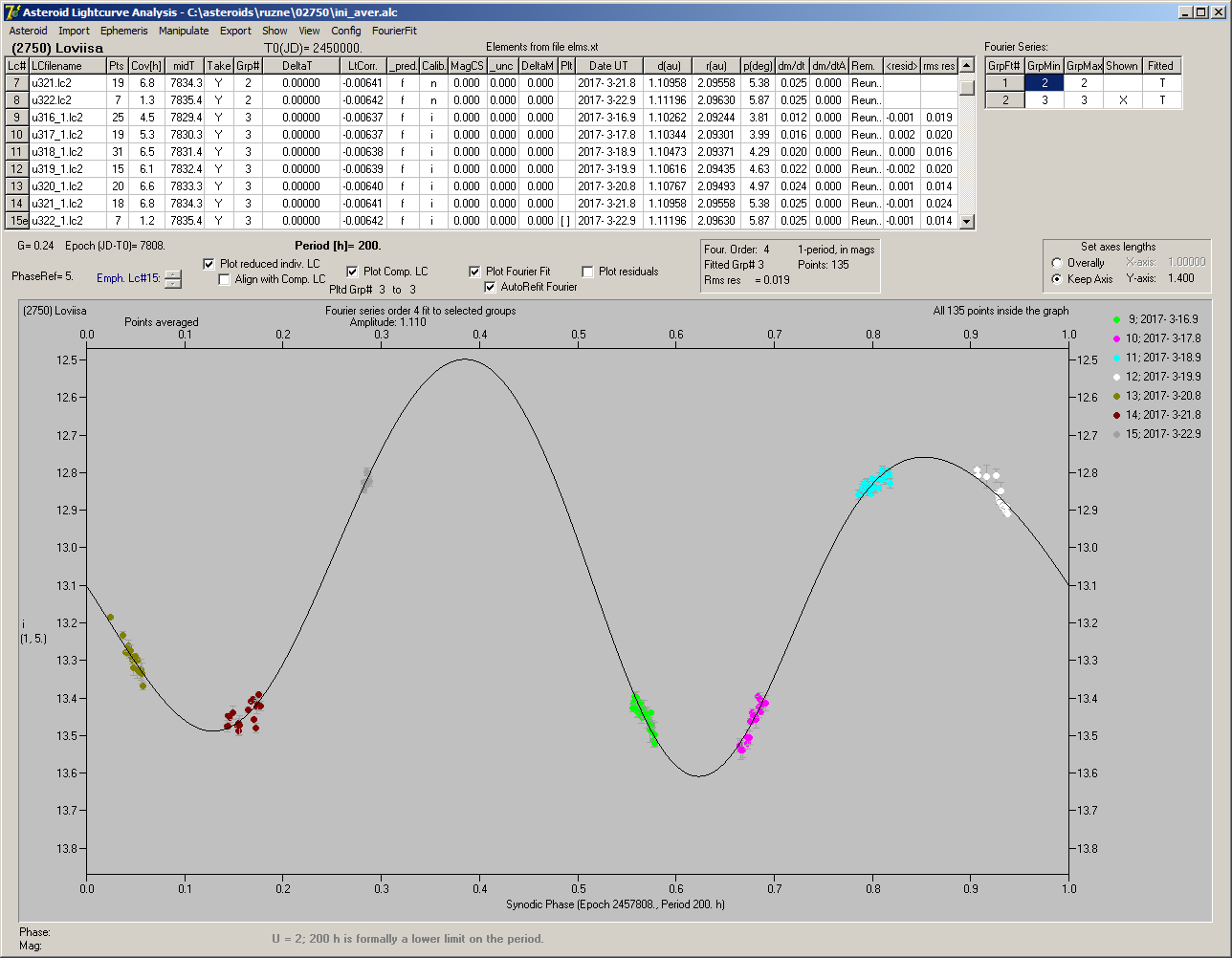Click the MagCS column header

(x=467, y=66)
